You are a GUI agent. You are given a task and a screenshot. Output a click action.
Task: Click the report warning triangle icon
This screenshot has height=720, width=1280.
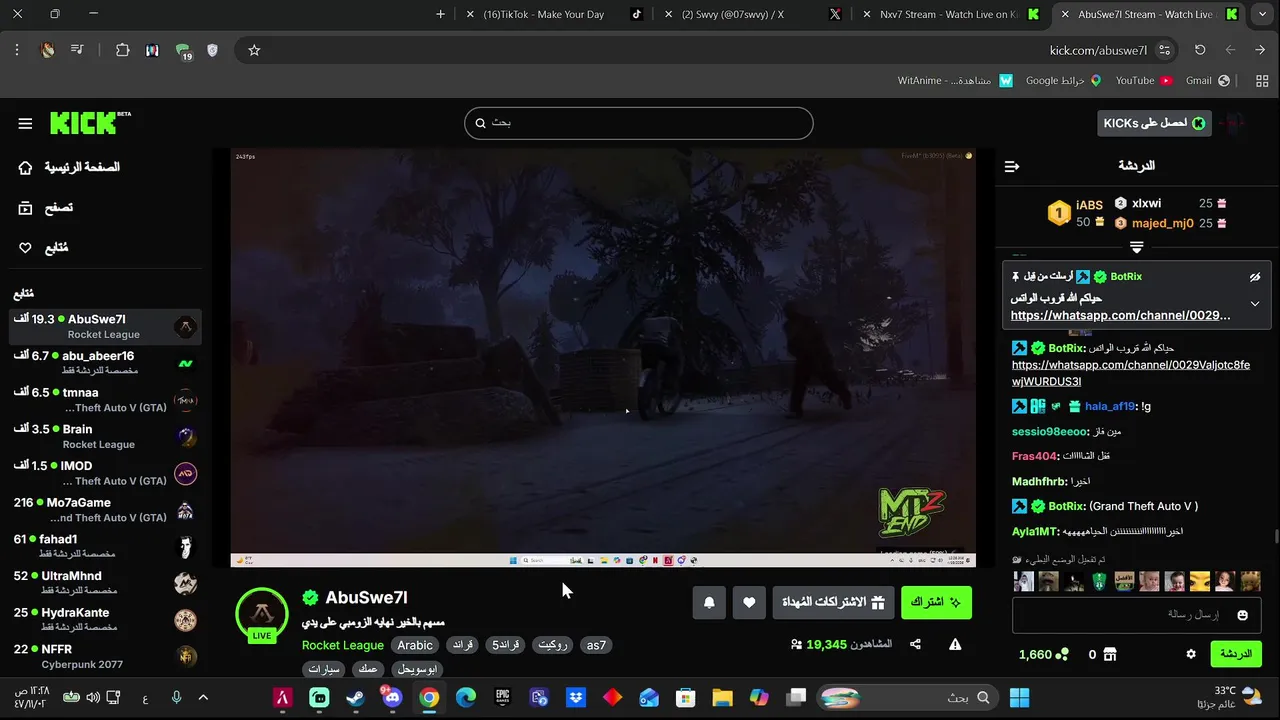click(955, 645)
